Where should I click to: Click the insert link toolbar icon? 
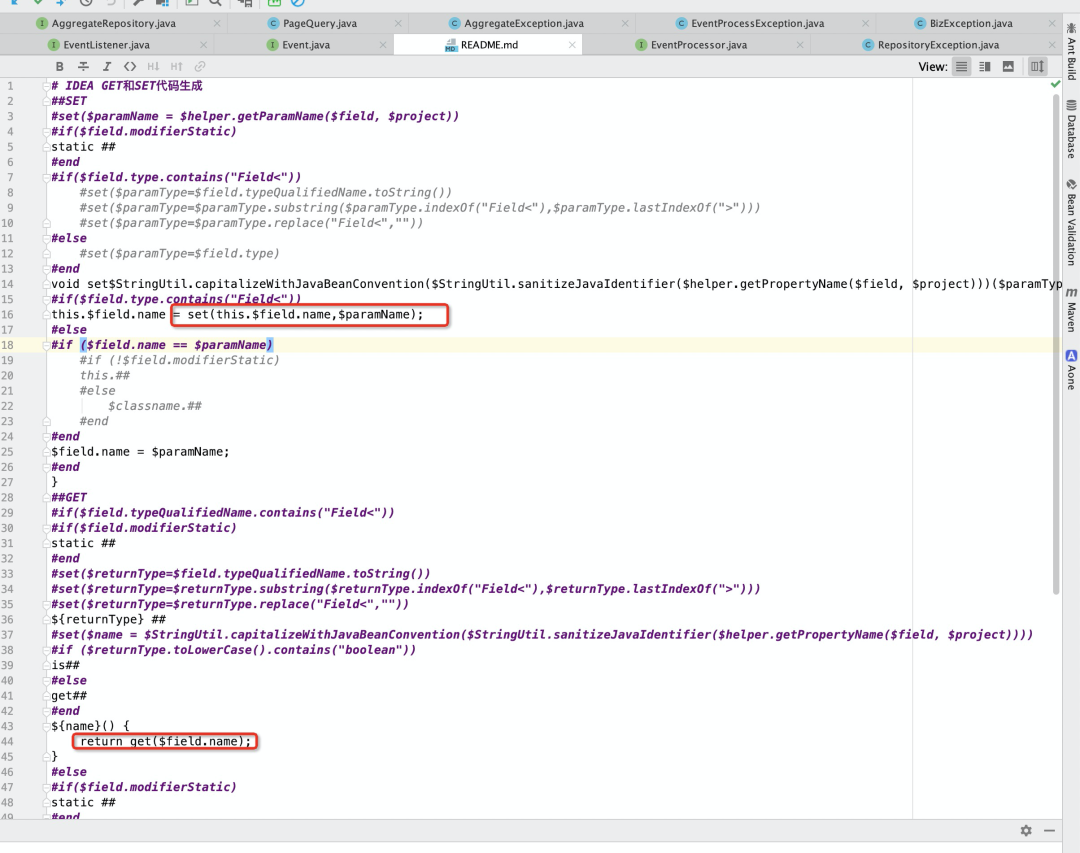200,66
